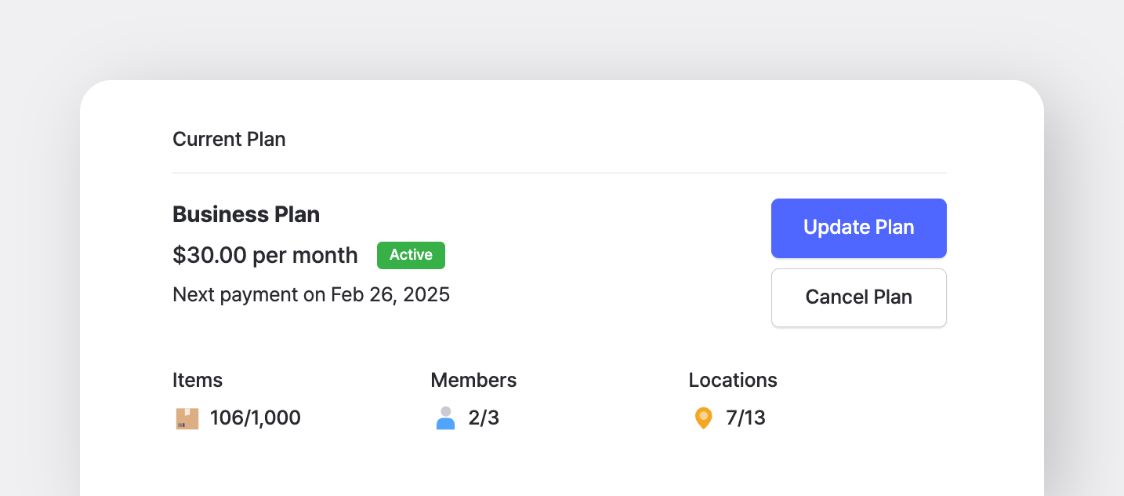Click the divider line under Current Plan
Screen dimensions: 1124x496
(559, 173)
